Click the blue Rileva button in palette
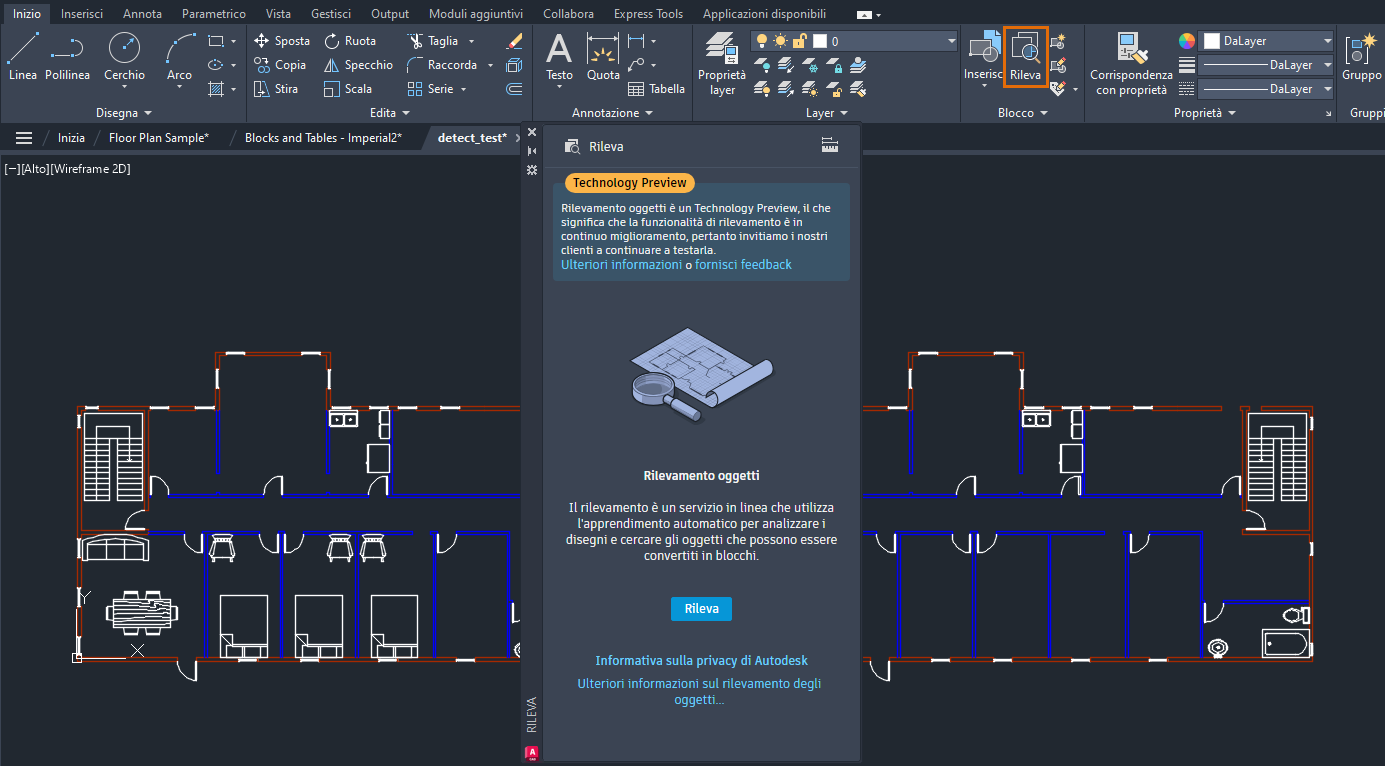1385x766 pixels. click(701, 609)
